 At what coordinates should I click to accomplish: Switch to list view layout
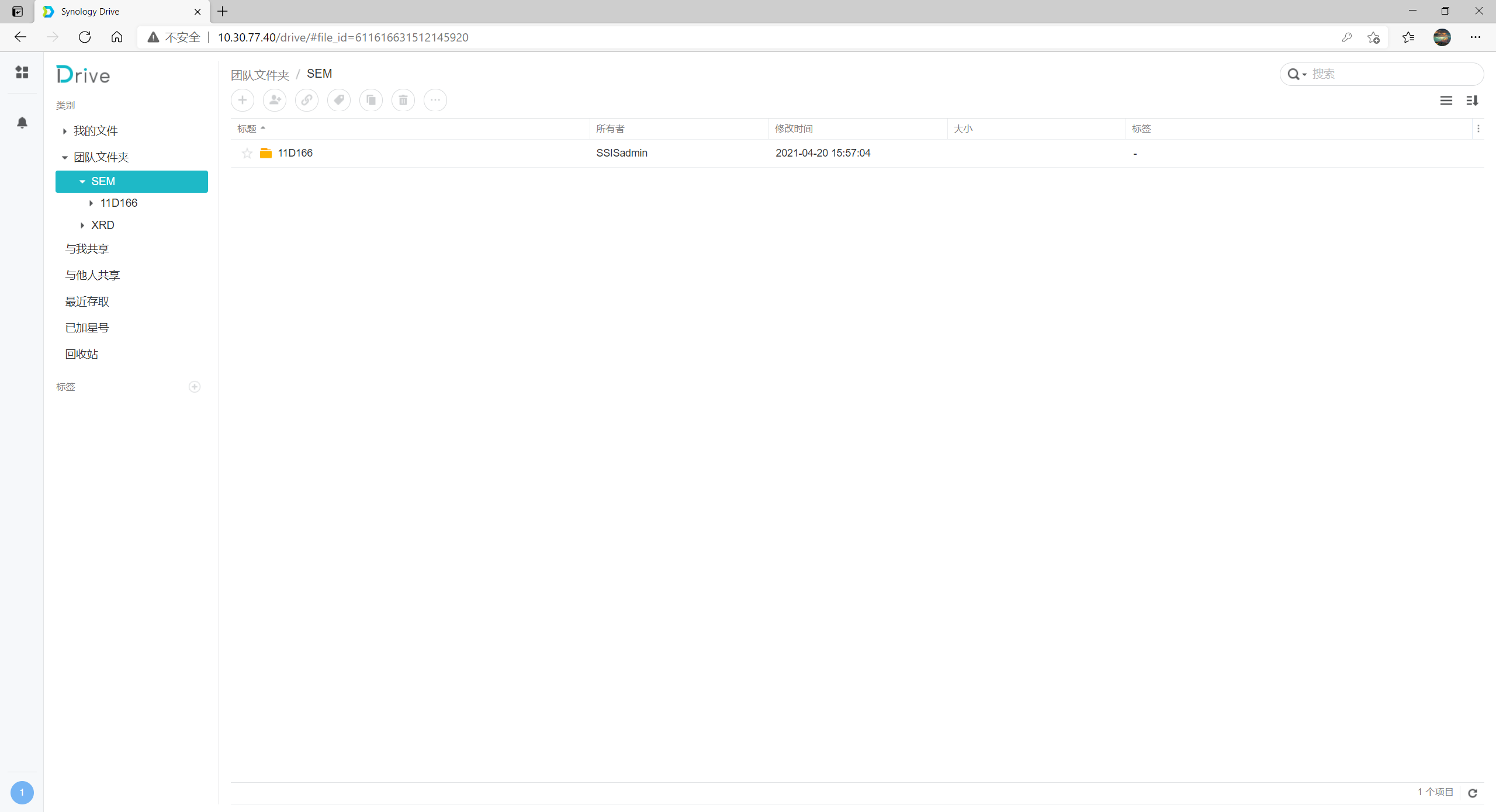pyautogui.click(x=1446, y=100)
